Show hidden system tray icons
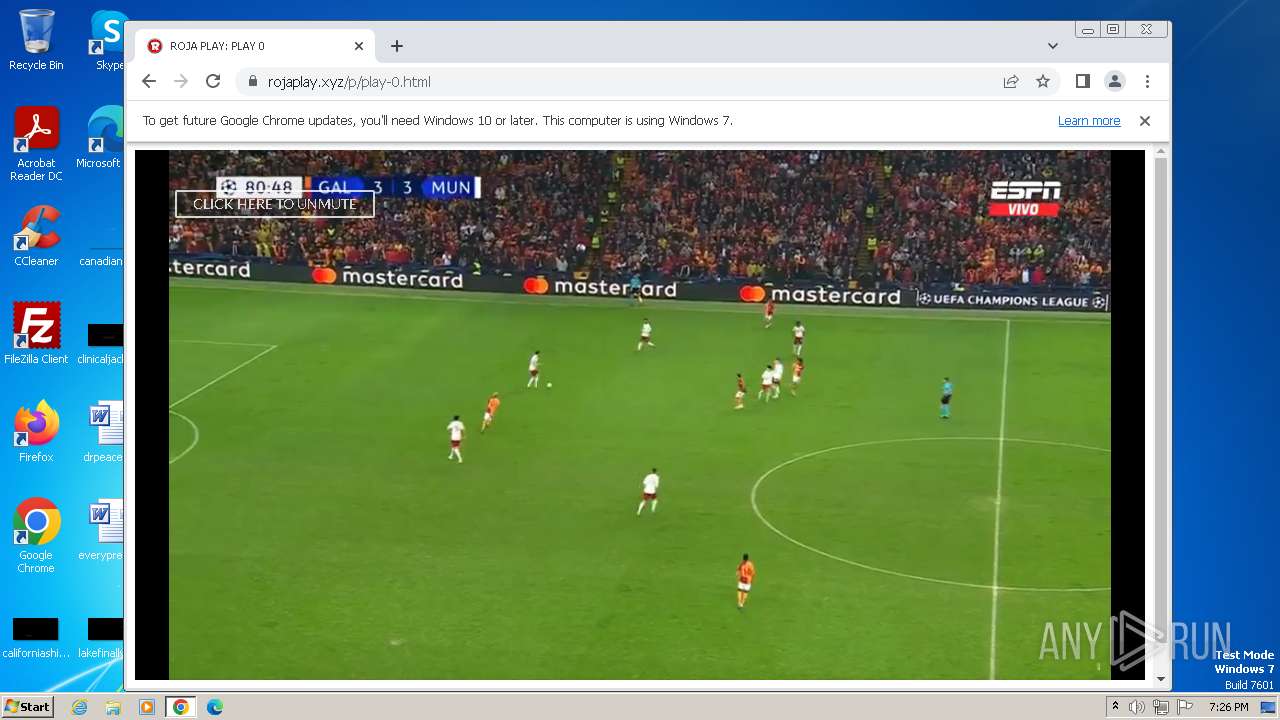The height and width of the screenshot is (720, 1280). 1116,707
